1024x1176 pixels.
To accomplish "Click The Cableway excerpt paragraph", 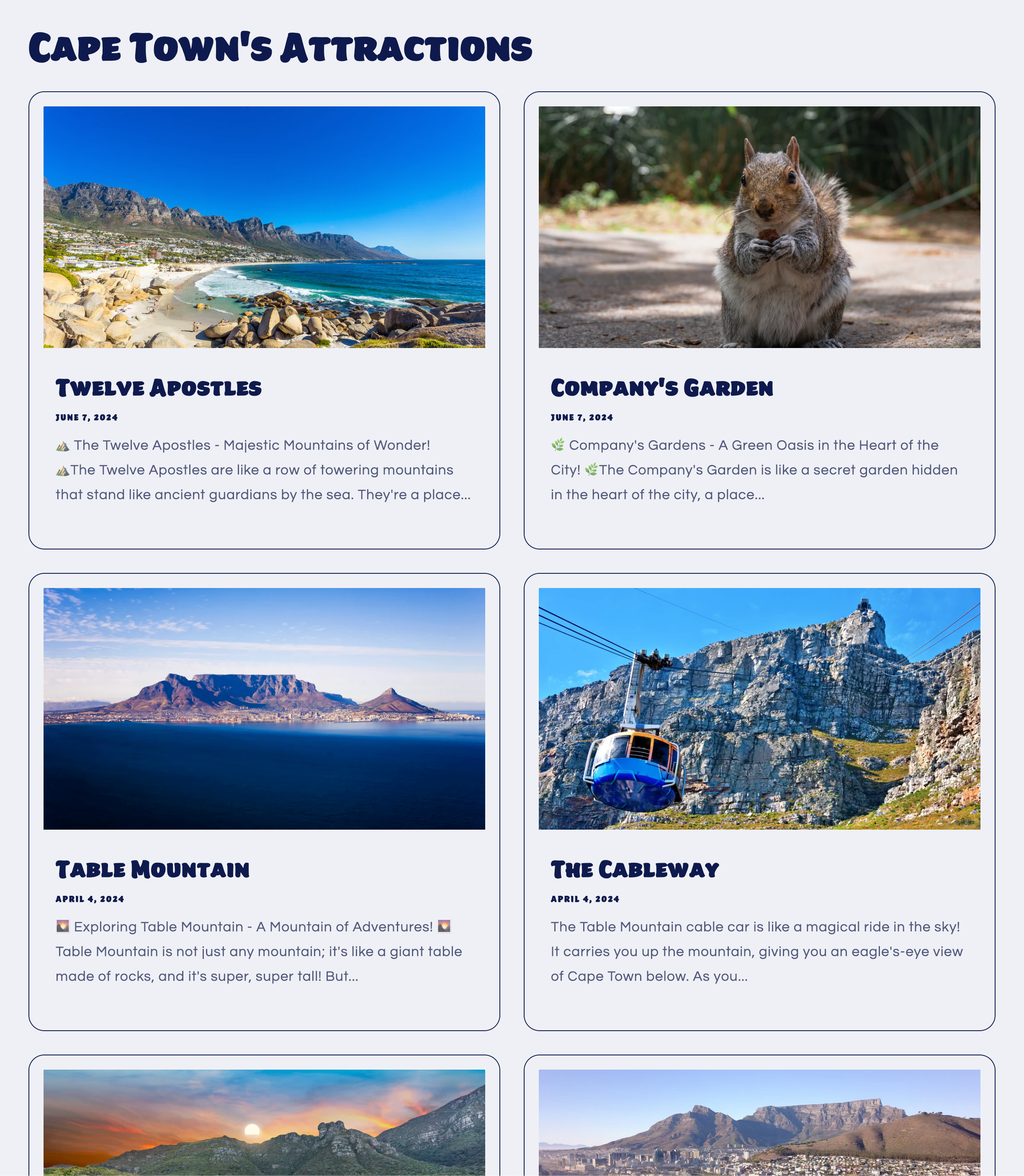I will pyautogui.click(x=756, y=952).
